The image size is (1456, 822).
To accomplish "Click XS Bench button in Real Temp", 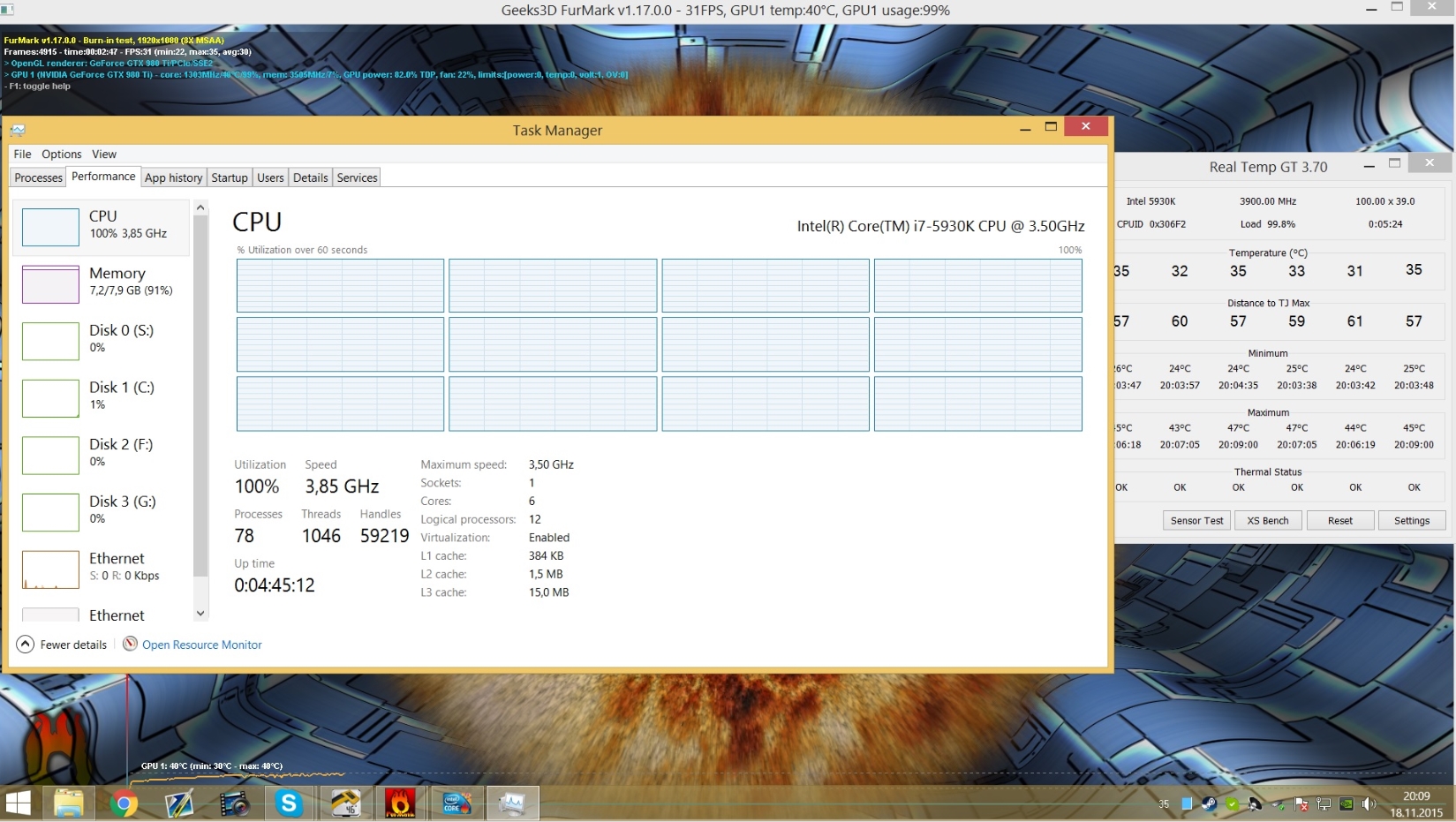I will click(x=1268, y=520).
